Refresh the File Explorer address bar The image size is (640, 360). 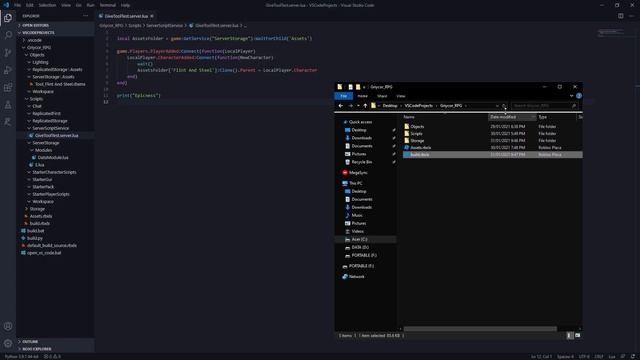click(504, 106)
